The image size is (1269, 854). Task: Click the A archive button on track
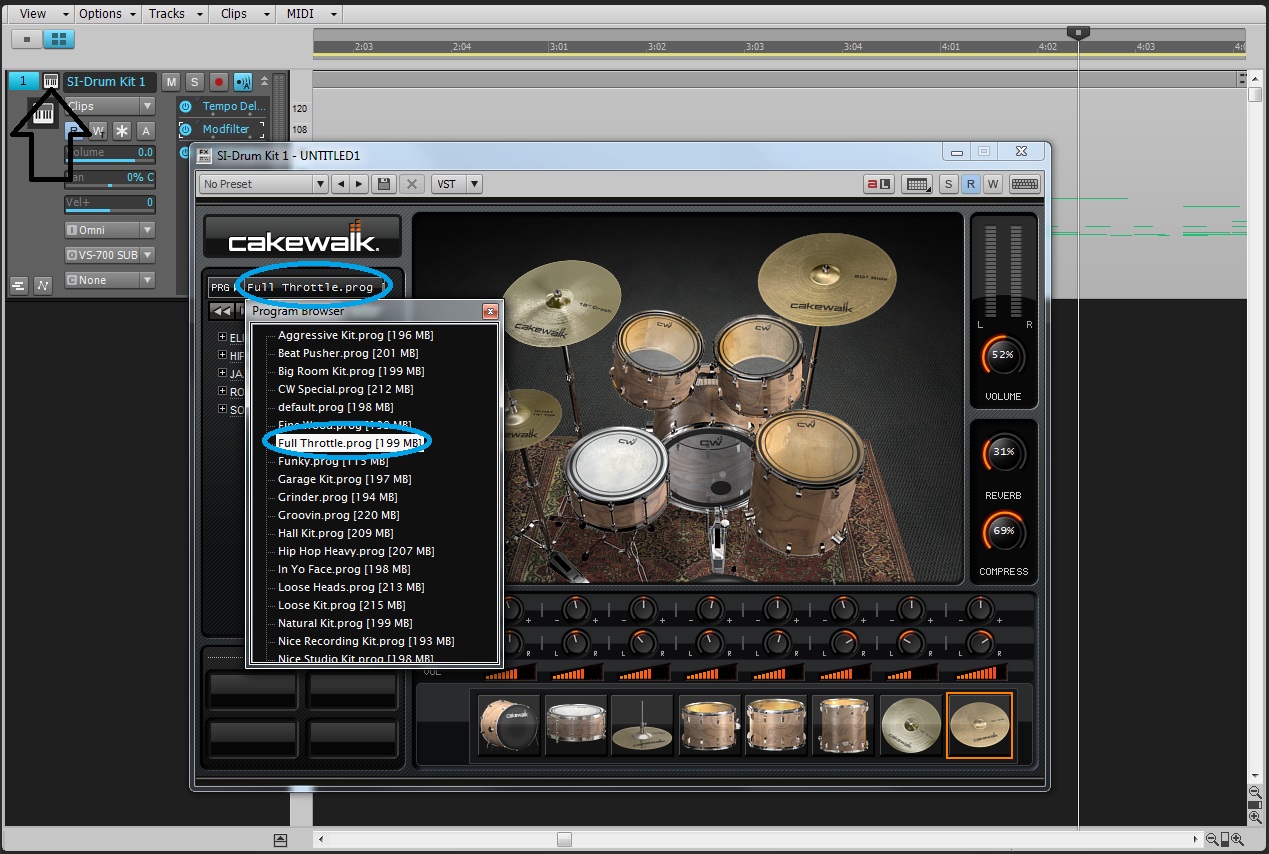click(x=146, y=131)
